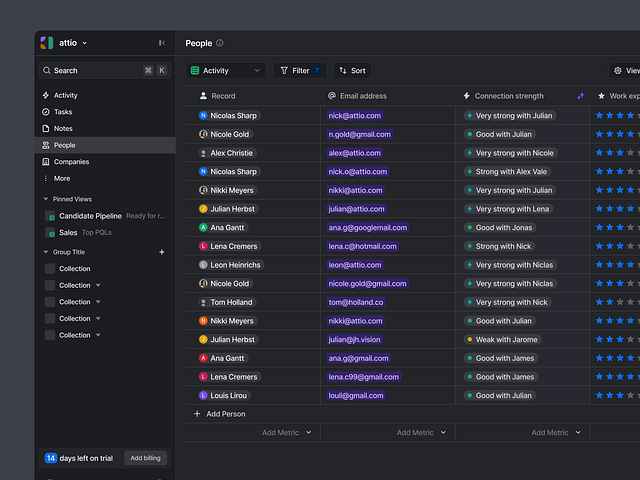Image resolution: width=640 pixels, height=480 pixels.
Task: Click the Filter button
Action: coord(300,71)
